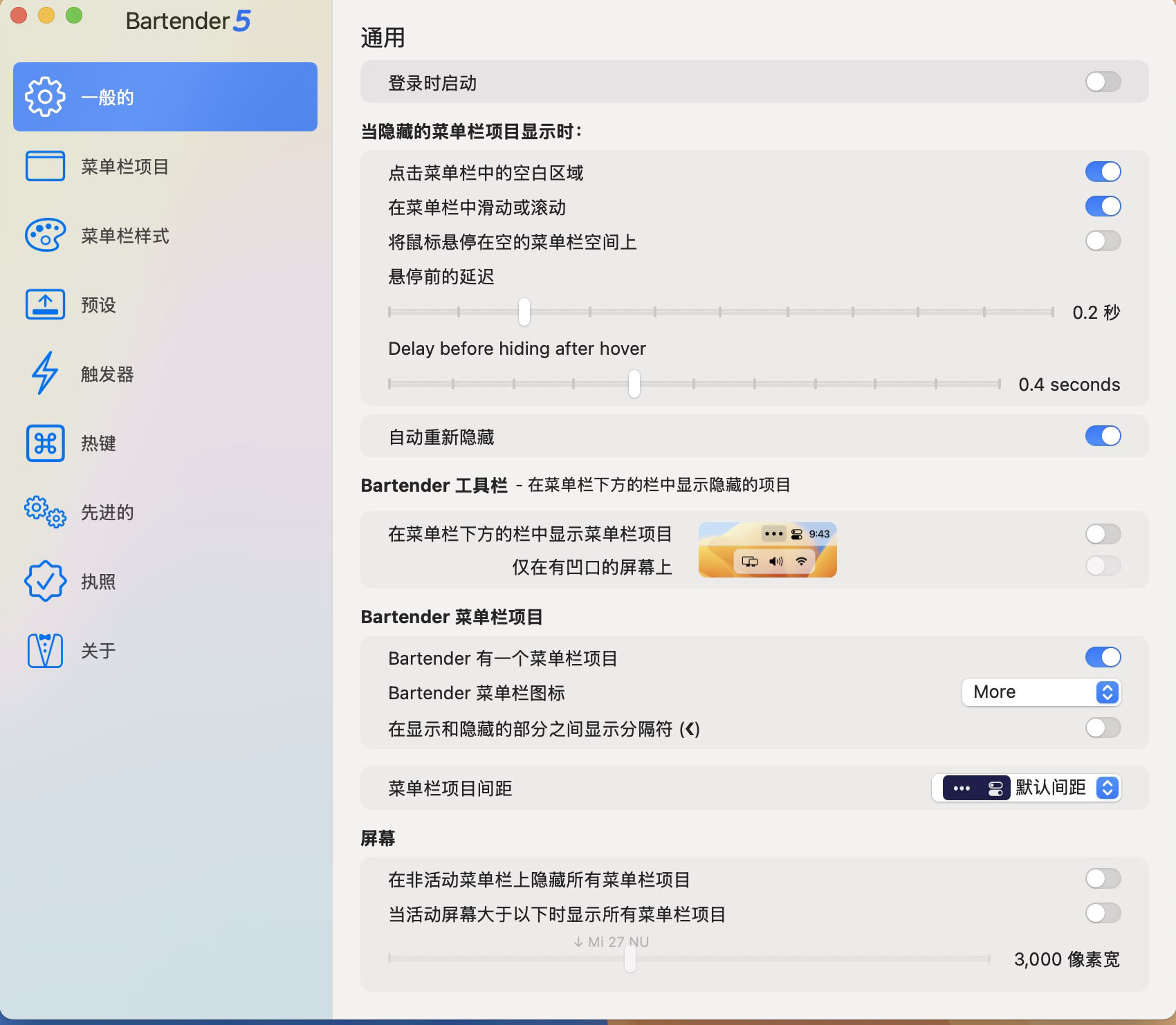Click the 0.4 seconds value
This screenshot has height=1025, width=1176.
coord(1069,385)
